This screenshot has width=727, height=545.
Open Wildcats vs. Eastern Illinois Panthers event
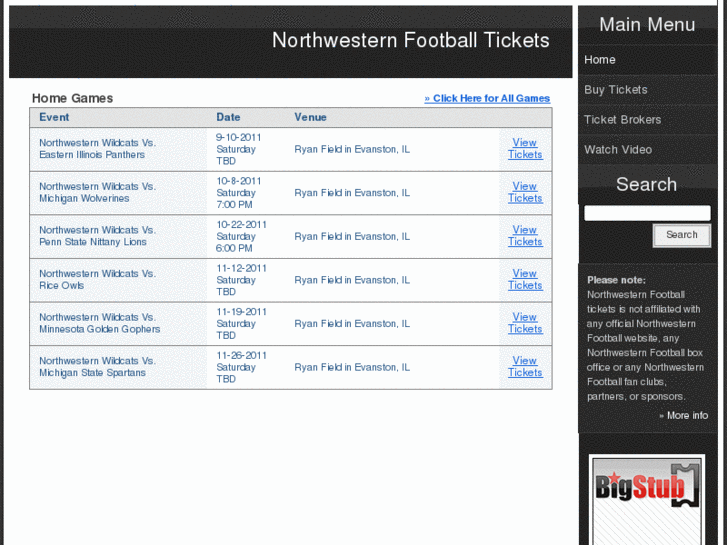(x=97, y=149)
